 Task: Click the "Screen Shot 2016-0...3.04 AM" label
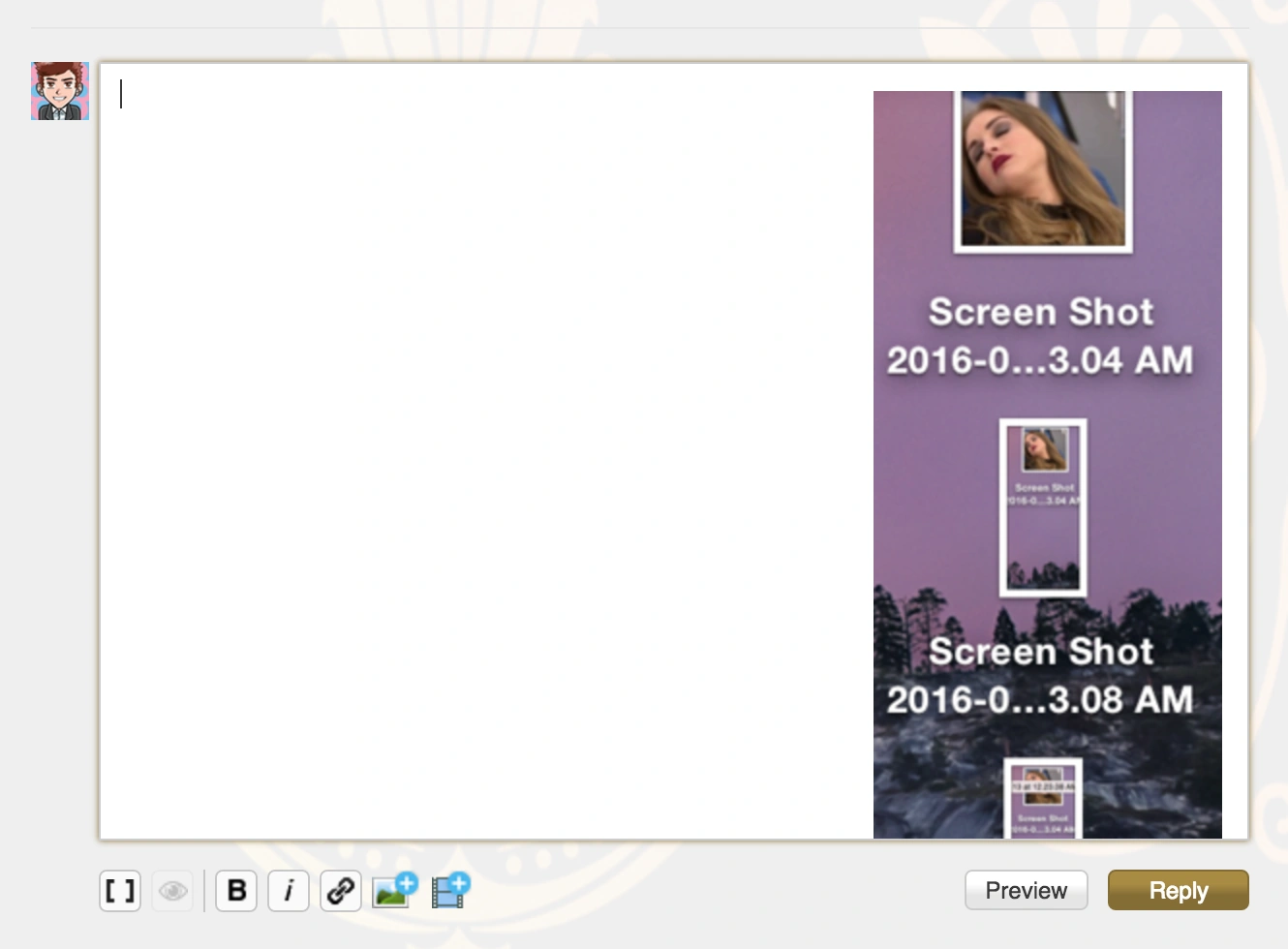1041,336
